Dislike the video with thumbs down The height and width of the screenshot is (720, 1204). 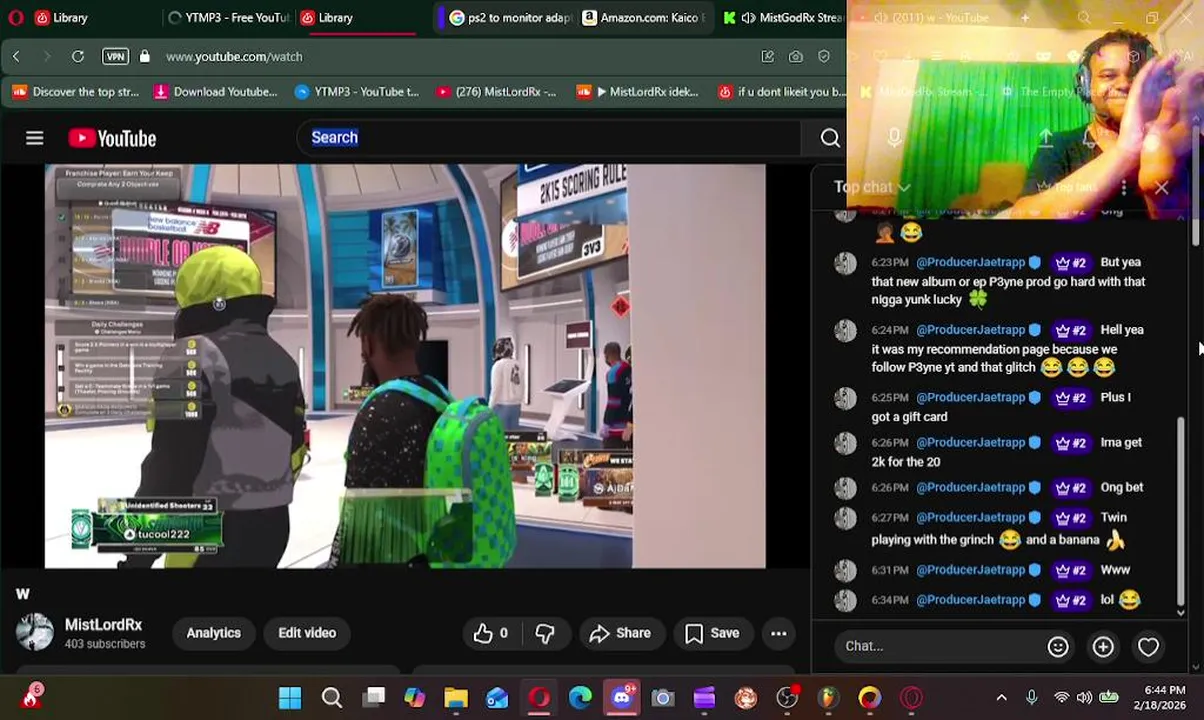(545, 633)
